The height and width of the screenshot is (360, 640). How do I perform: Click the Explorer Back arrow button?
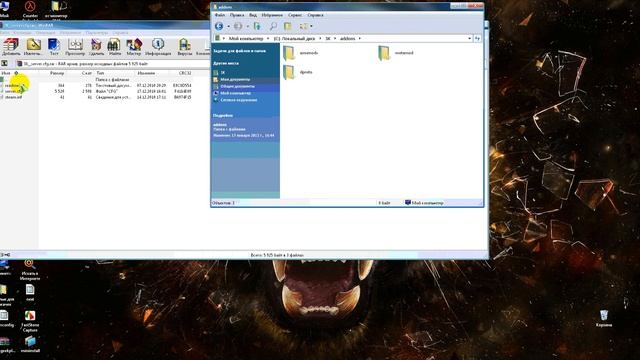pyautogui.click(x=219, y=26)
